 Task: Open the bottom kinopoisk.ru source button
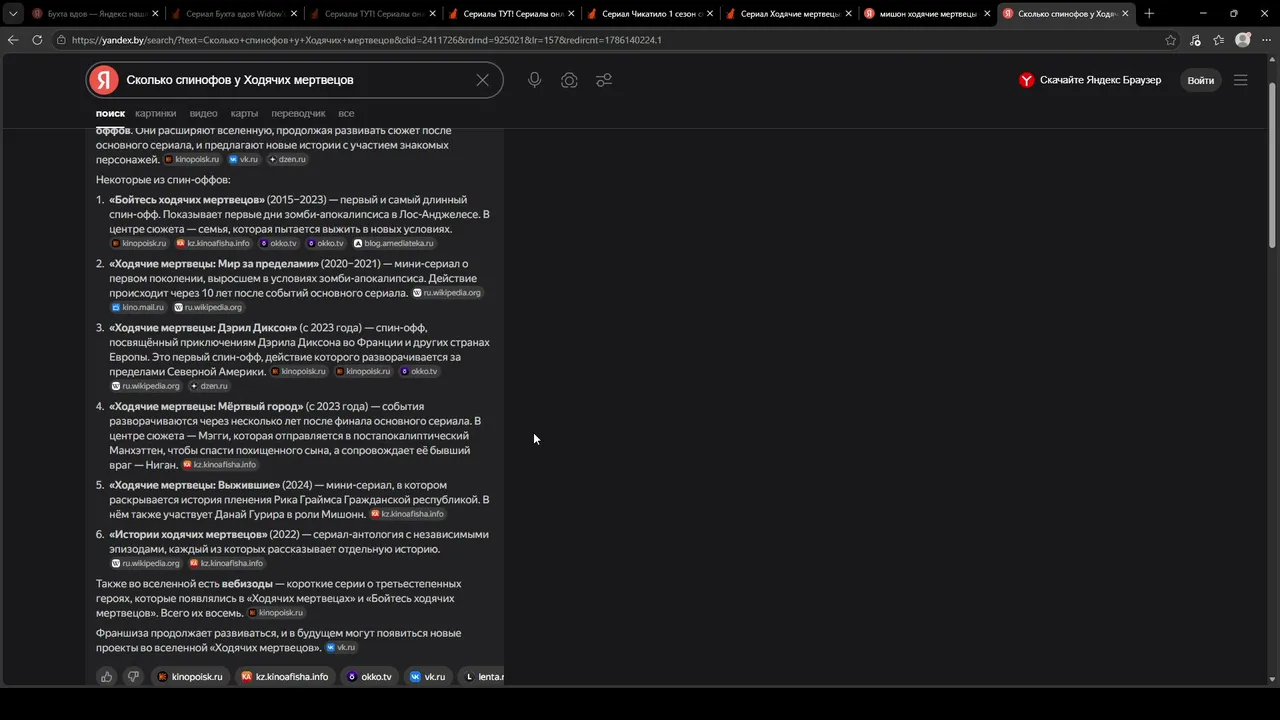[x=190, y=677]
